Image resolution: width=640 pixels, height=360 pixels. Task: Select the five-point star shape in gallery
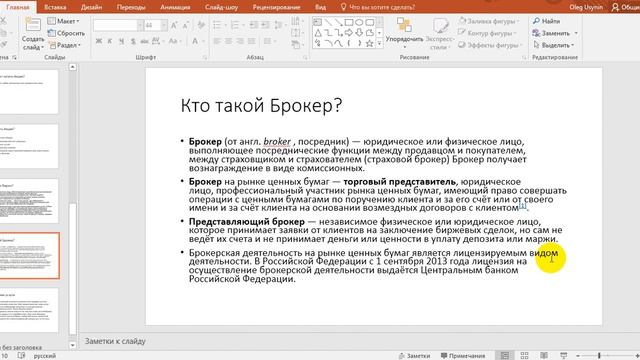(x=370, y=43)
